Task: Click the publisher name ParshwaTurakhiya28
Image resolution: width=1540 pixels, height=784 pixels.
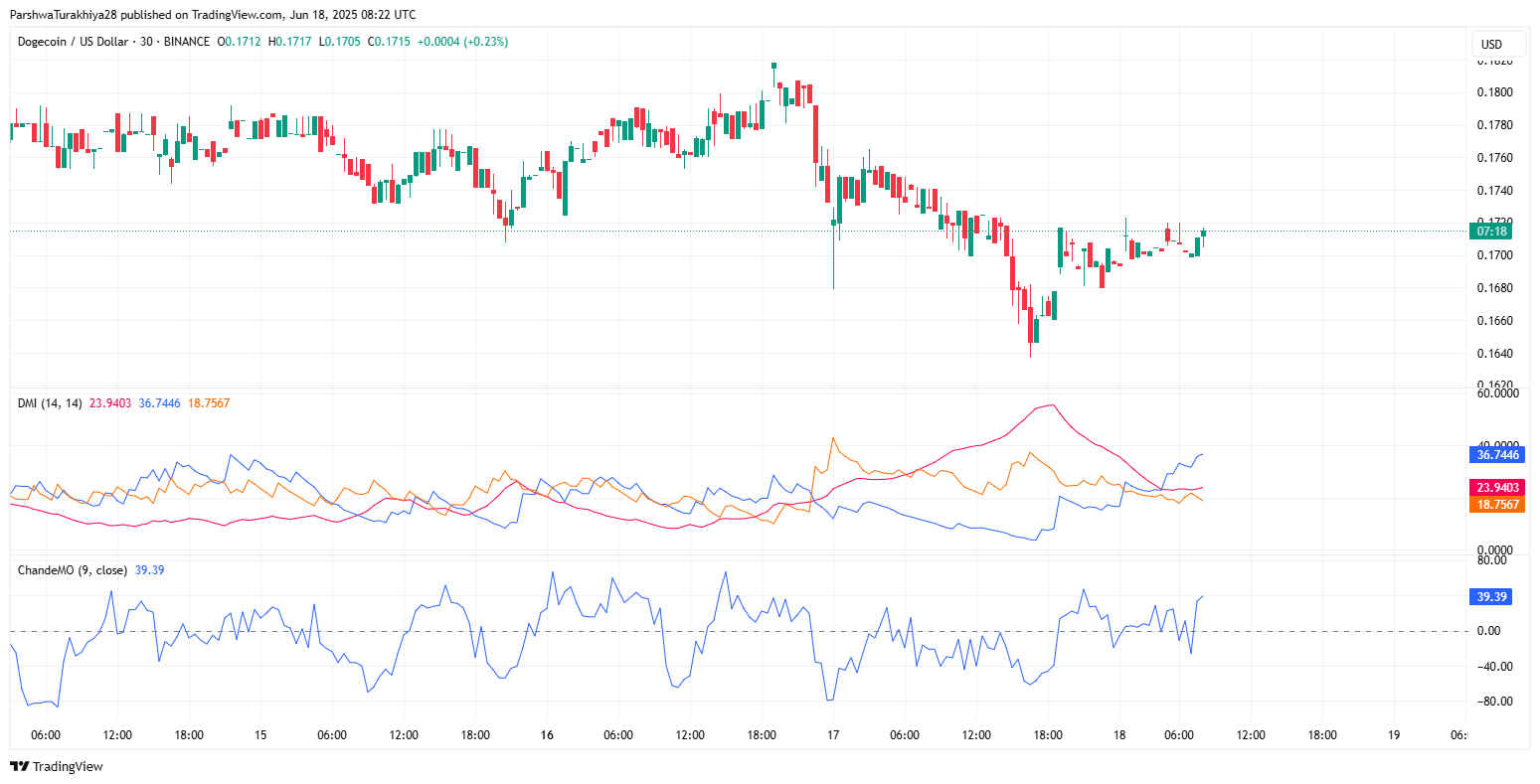Action: click(63, 15)
